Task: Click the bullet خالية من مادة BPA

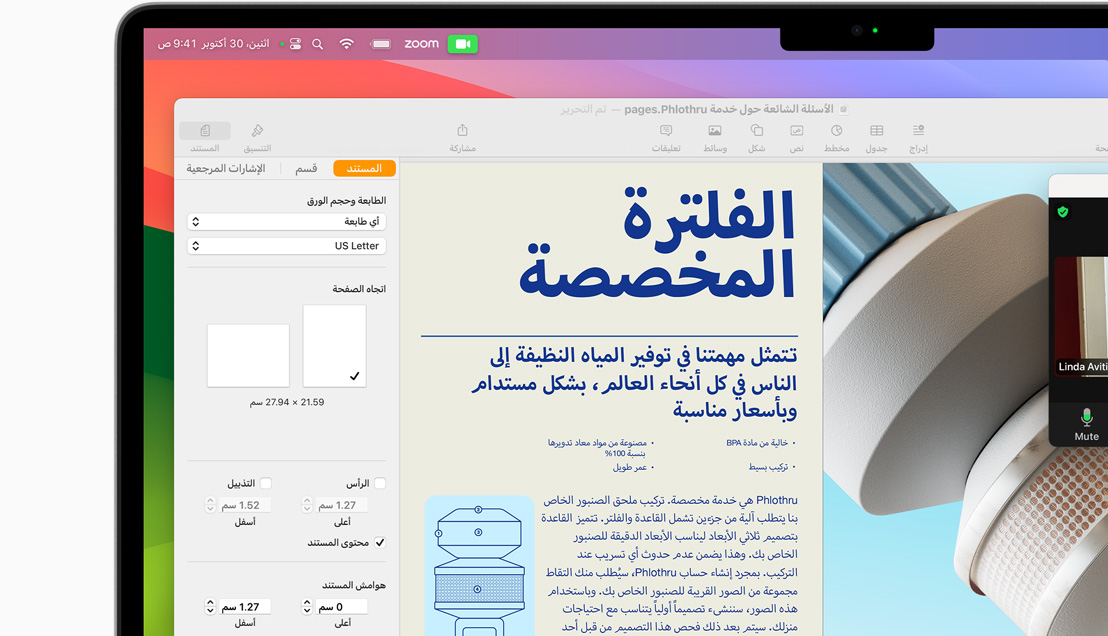Action: pos(760,443)
